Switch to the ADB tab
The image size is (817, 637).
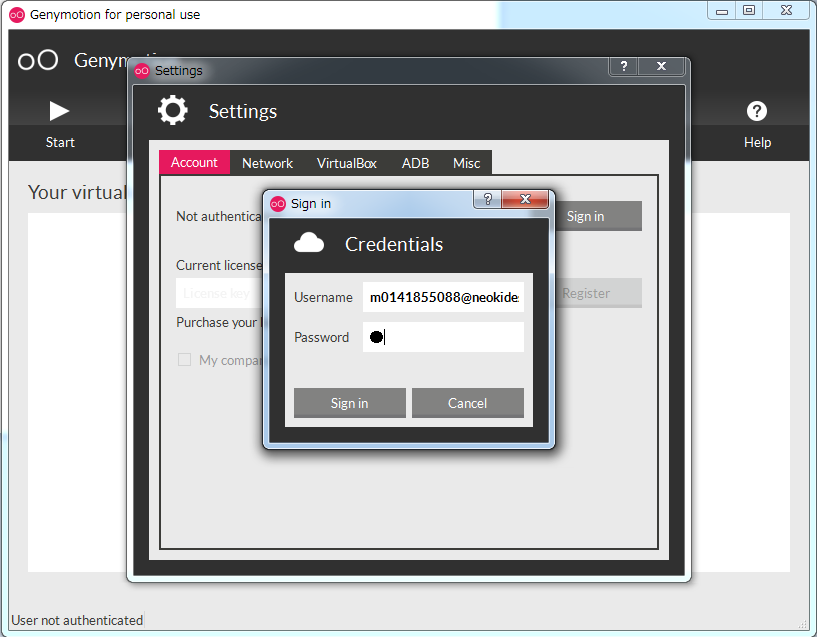415,163
